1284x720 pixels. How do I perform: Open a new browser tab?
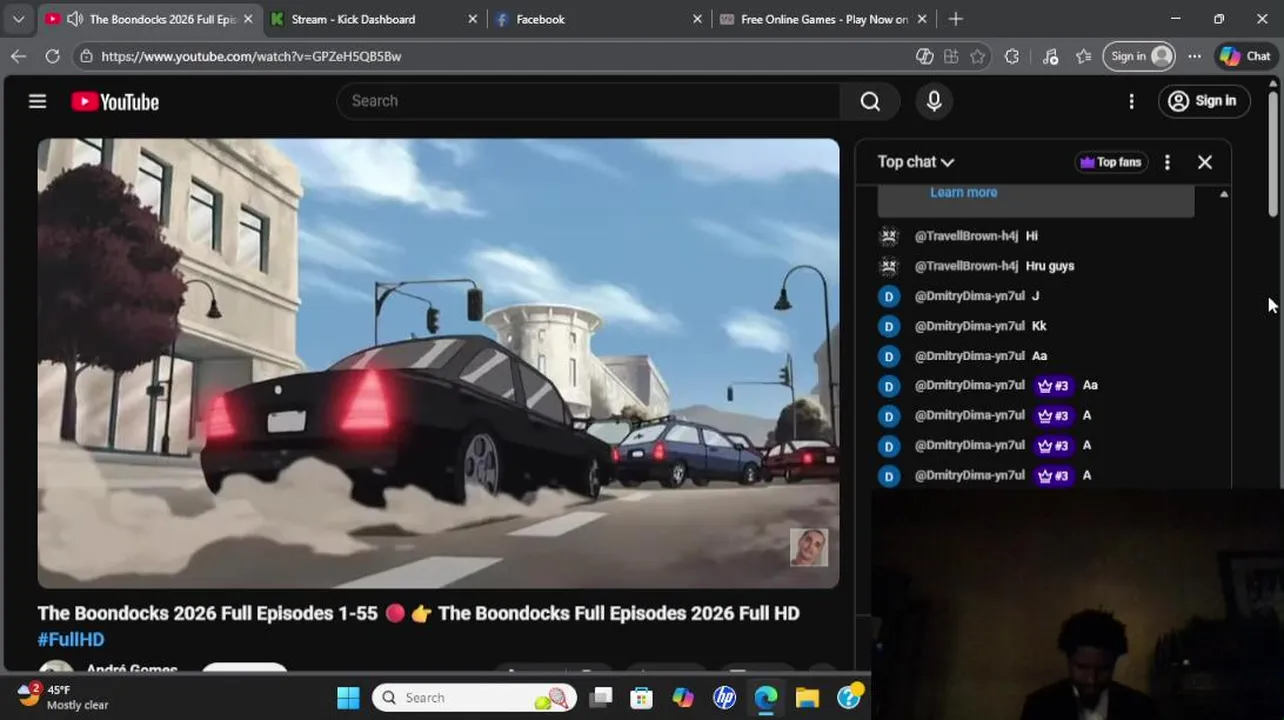click(x=956, y=19)
